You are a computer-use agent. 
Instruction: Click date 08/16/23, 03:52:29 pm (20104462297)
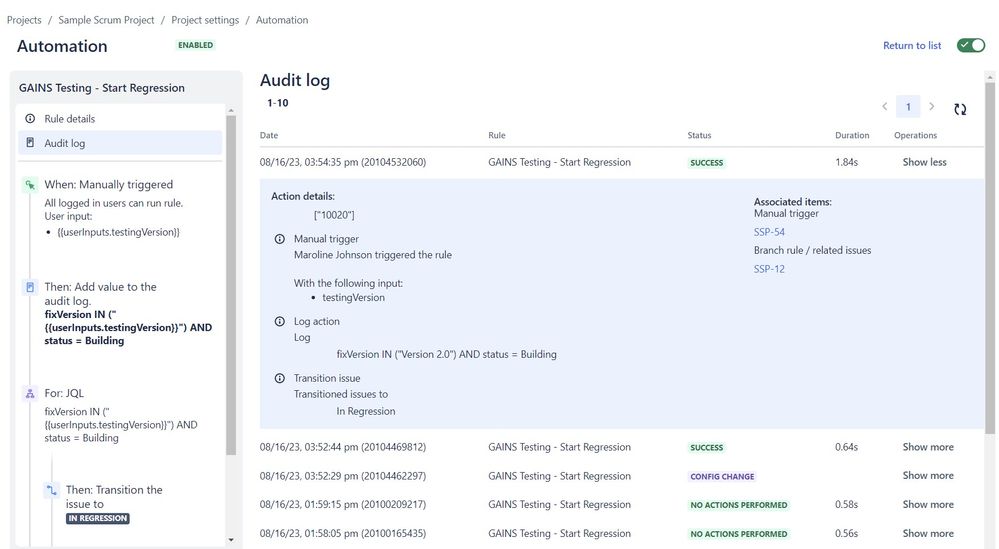pos(343,476)
